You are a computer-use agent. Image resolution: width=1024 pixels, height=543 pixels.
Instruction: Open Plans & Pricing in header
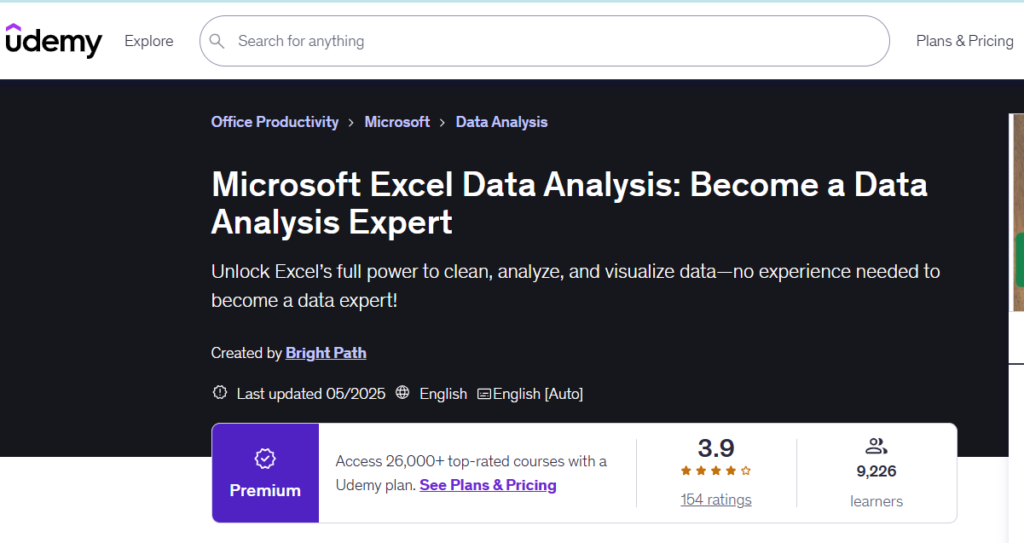[965, 41]
